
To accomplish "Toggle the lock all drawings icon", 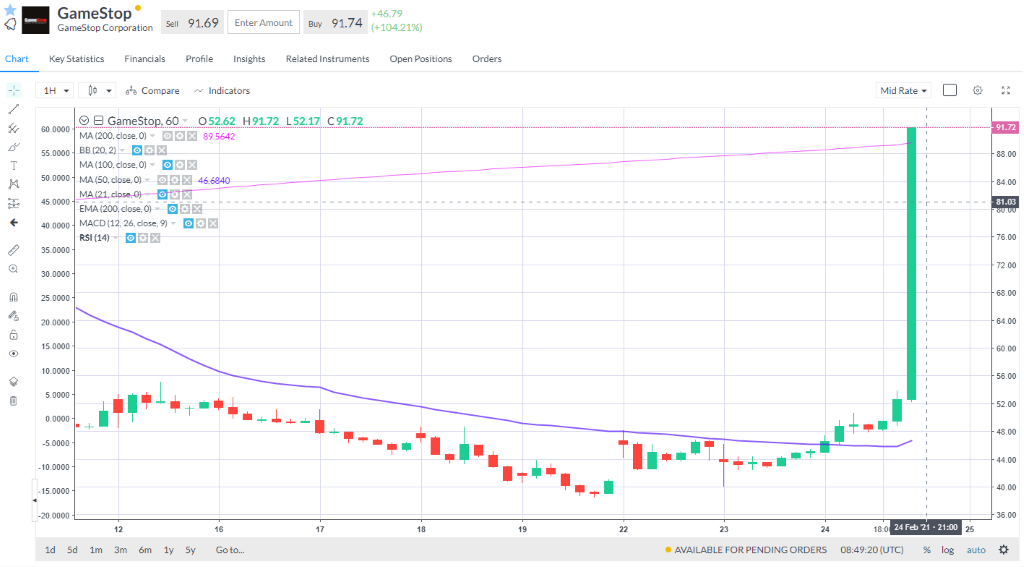I will point(13,335).
